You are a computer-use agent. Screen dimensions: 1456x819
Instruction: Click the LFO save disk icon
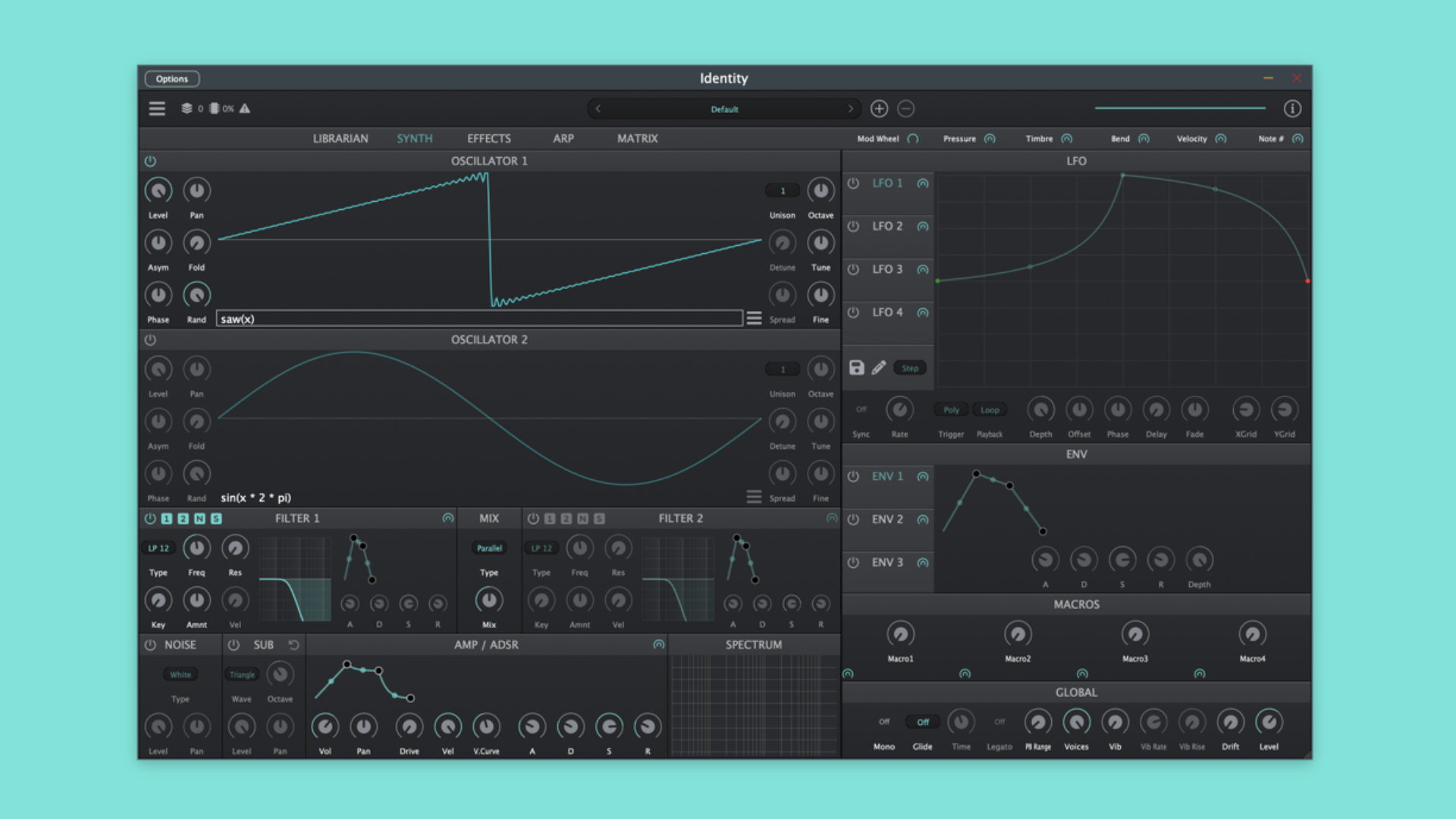856,368
